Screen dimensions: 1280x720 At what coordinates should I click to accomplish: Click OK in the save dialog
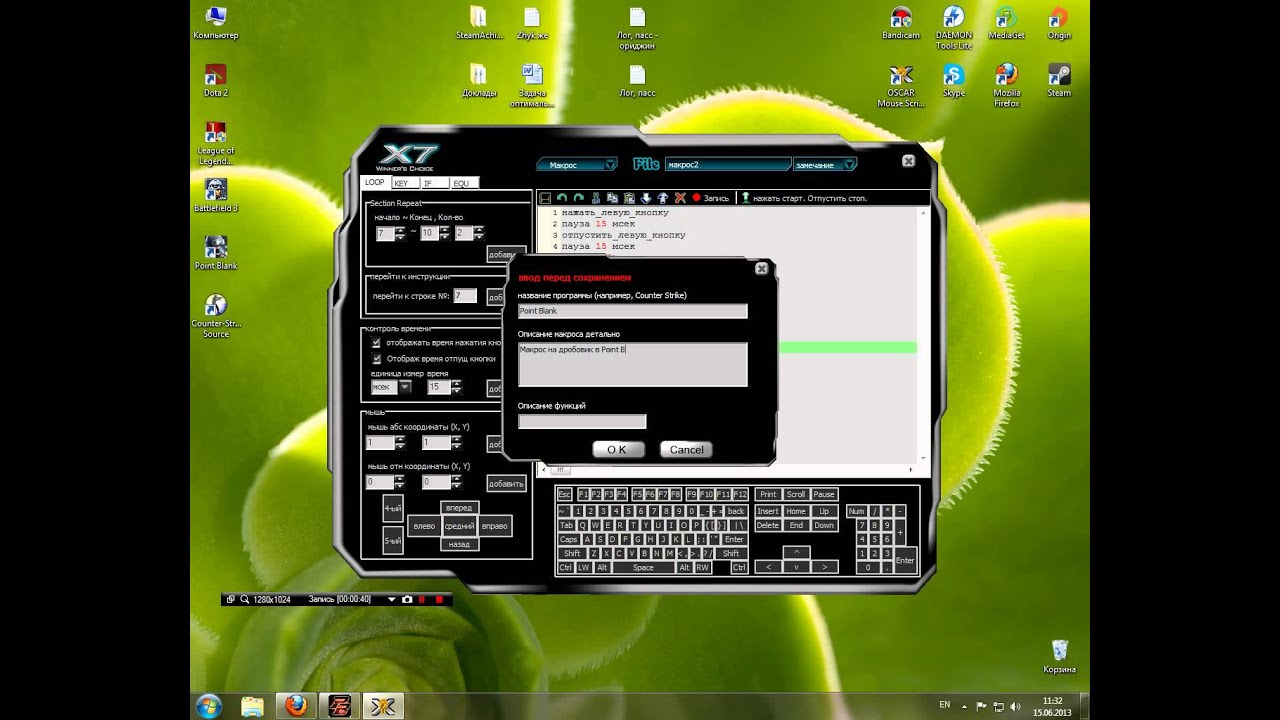(x=617, y=450)
